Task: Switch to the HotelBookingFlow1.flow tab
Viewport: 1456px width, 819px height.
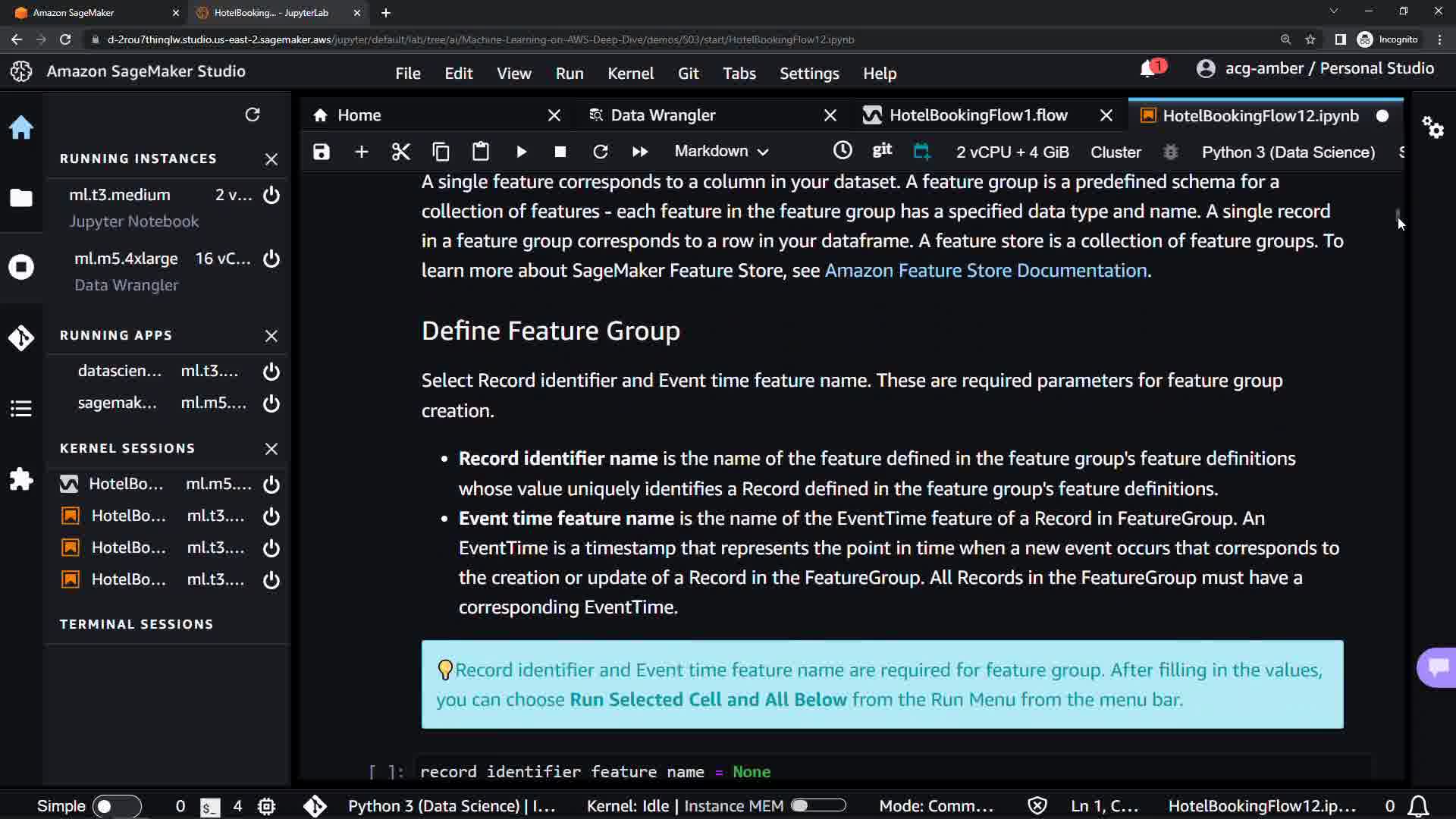Action: [x=977, y=115]
